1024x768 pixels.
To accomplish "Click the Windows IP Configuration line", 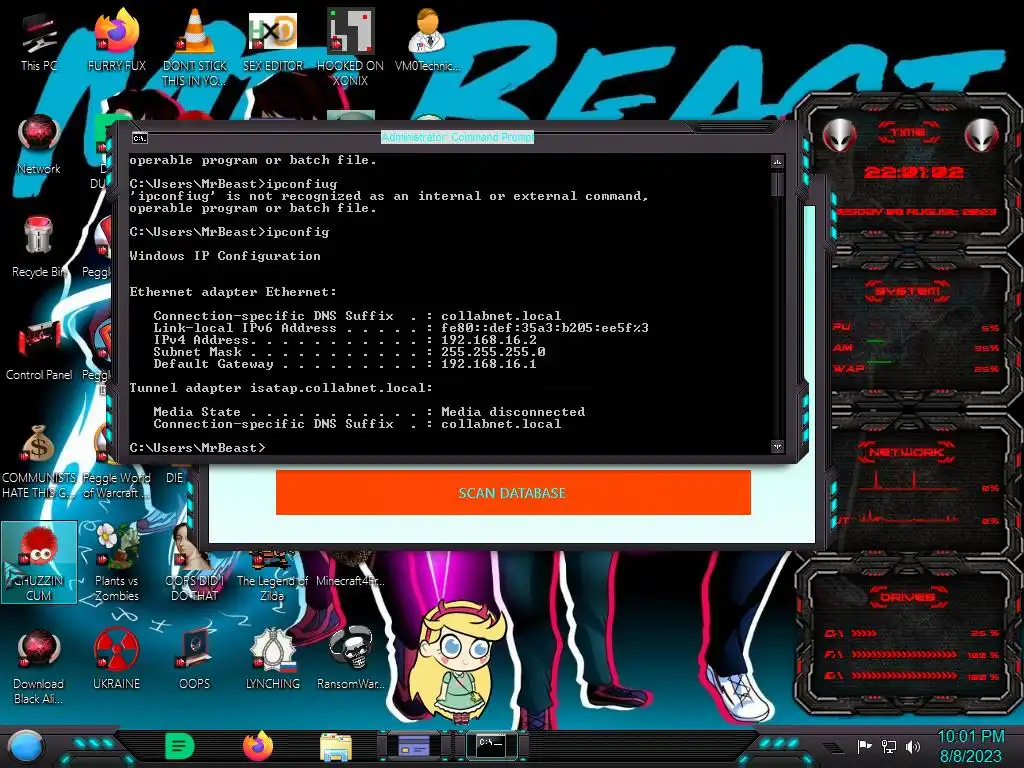I will tap(225, 256).
